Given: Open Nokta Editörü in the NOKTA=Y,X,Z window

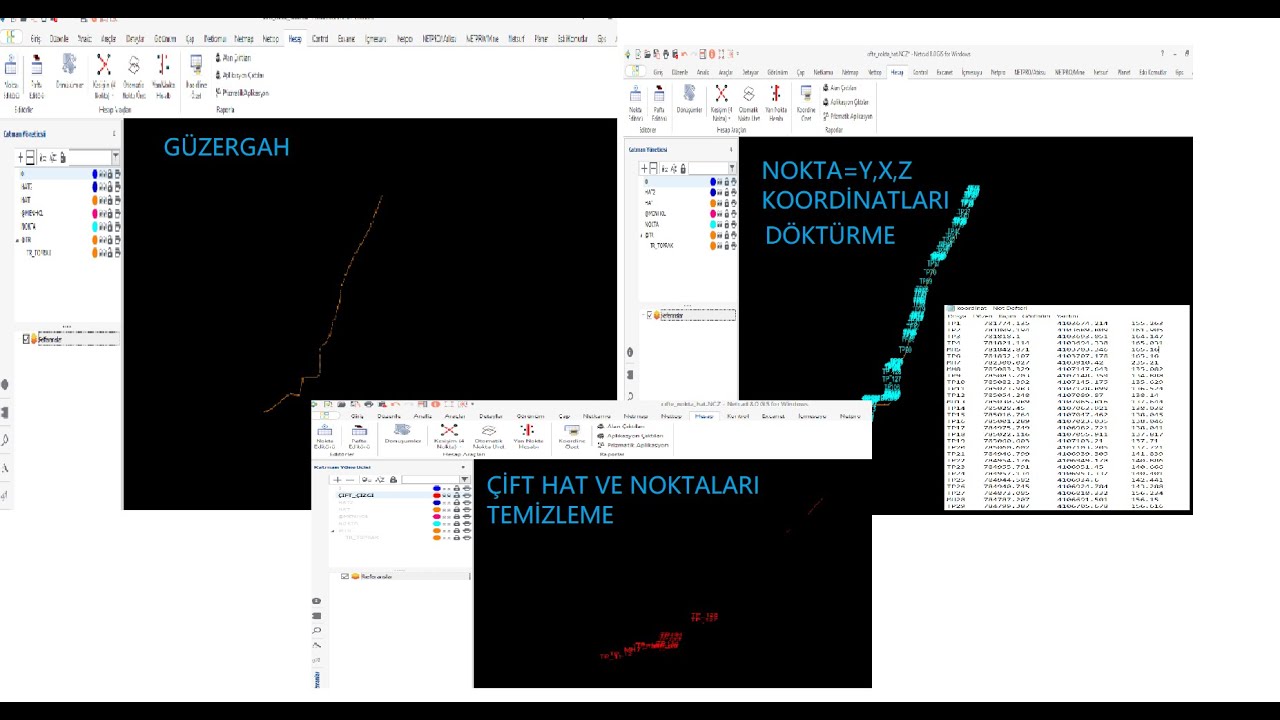Looking at the screenshot, I should pyautogui.click(x=635, y=103).
